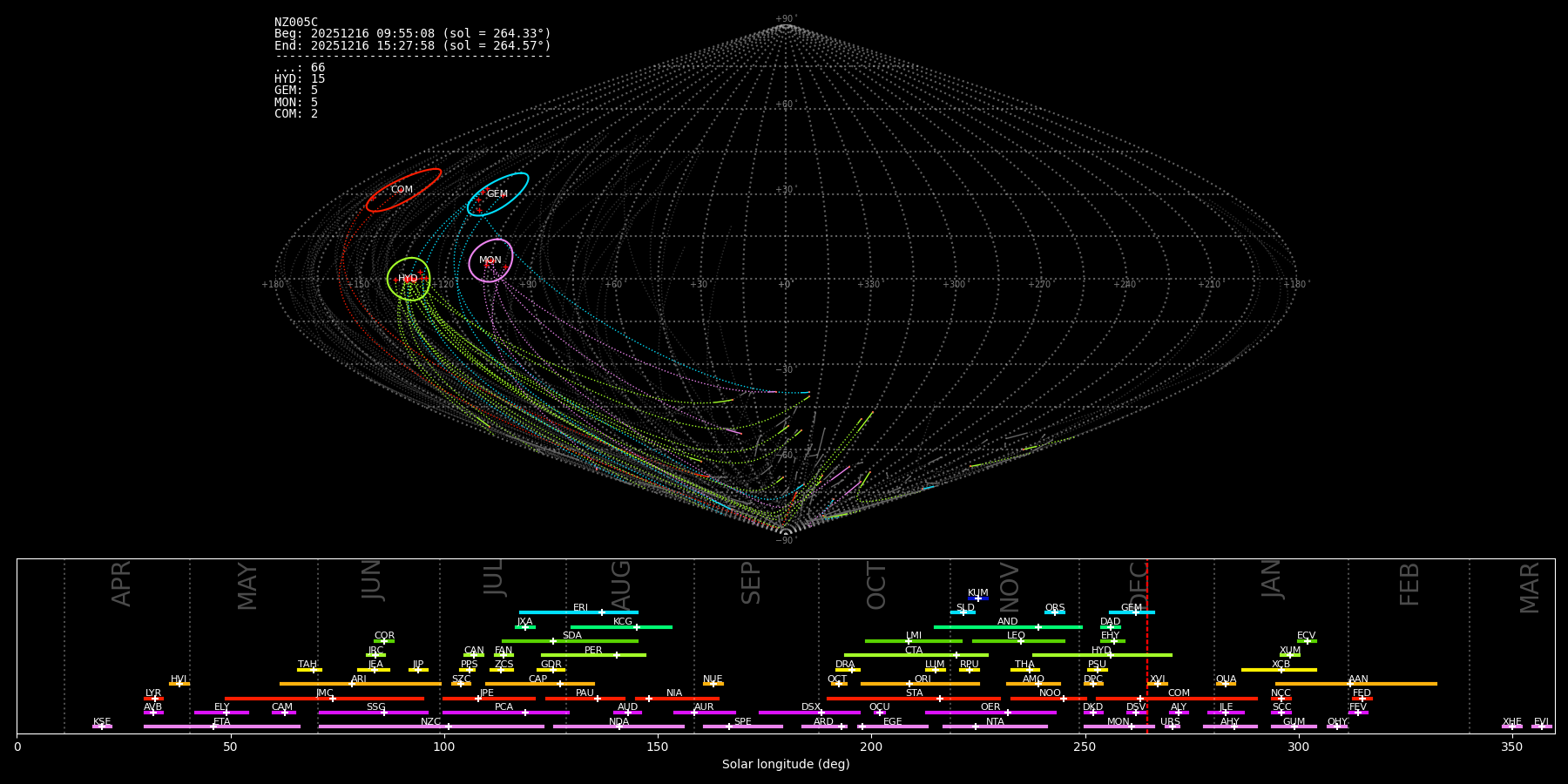Select the XHE shower label in timeline
The image size is (1568, 784).
pos(1511,722)
